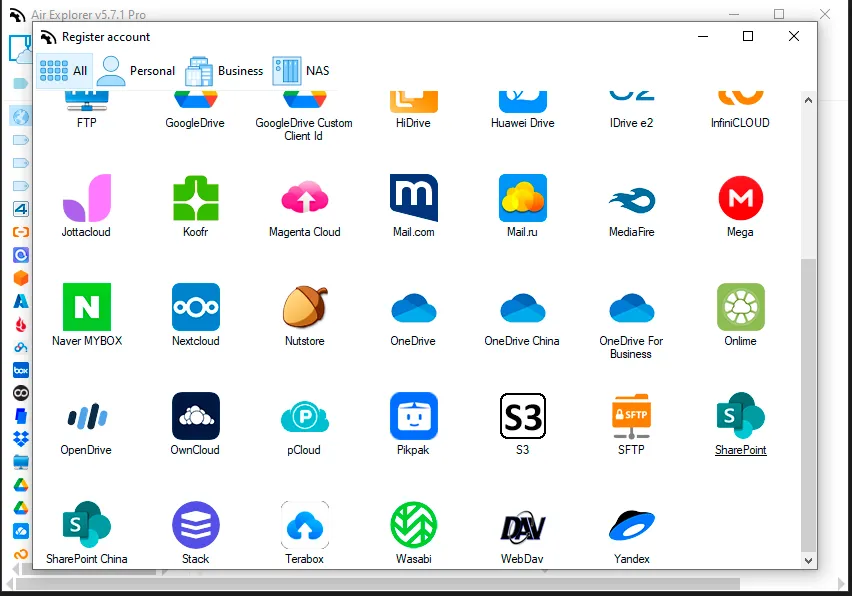852x596 pixels.
Task: Choose the S3 storage icon
Action: click(523, 416)
